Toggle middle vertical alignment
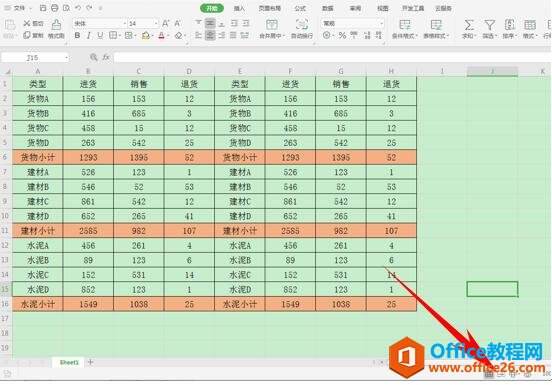 tap(210, 23)
